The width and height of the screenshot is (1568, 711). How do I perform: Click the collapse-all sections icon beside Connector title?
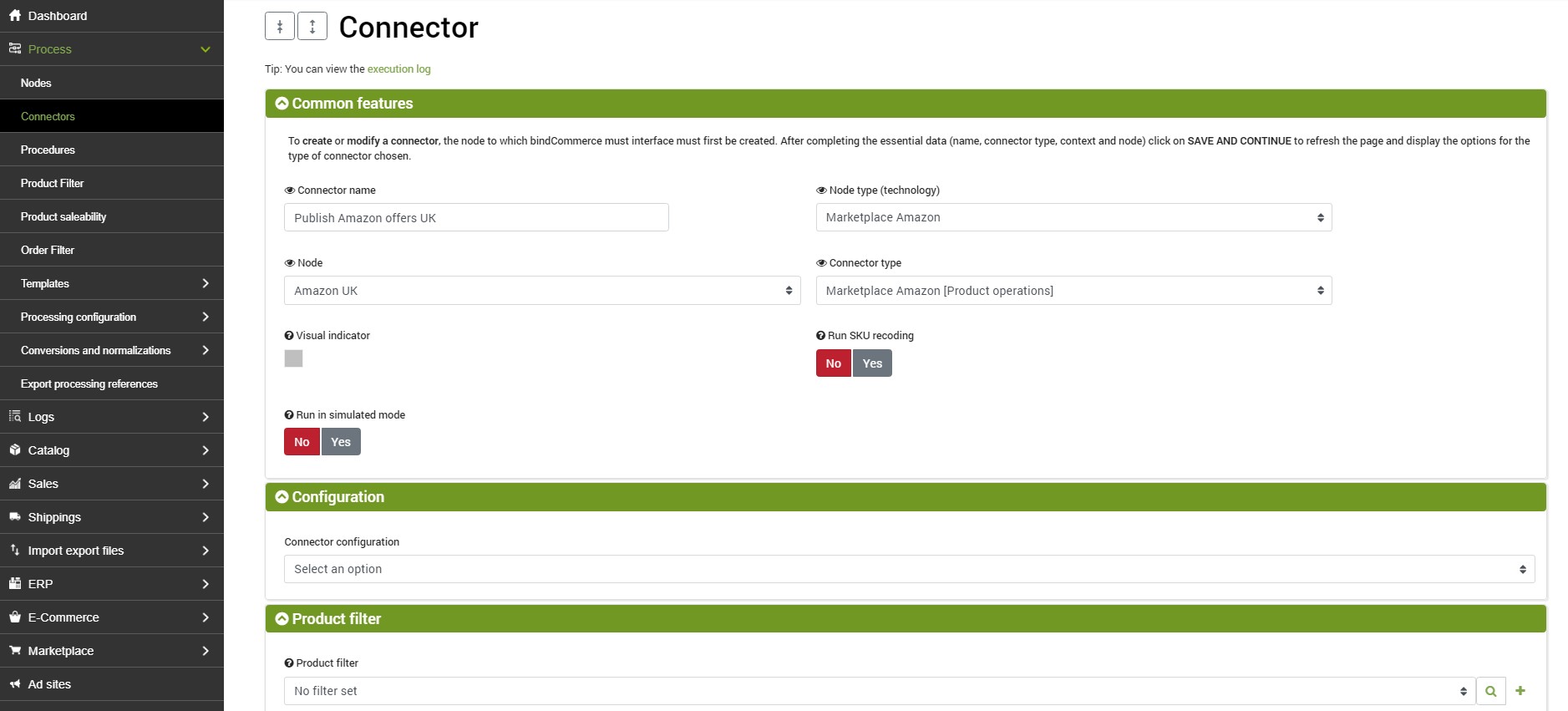point(280,27)
